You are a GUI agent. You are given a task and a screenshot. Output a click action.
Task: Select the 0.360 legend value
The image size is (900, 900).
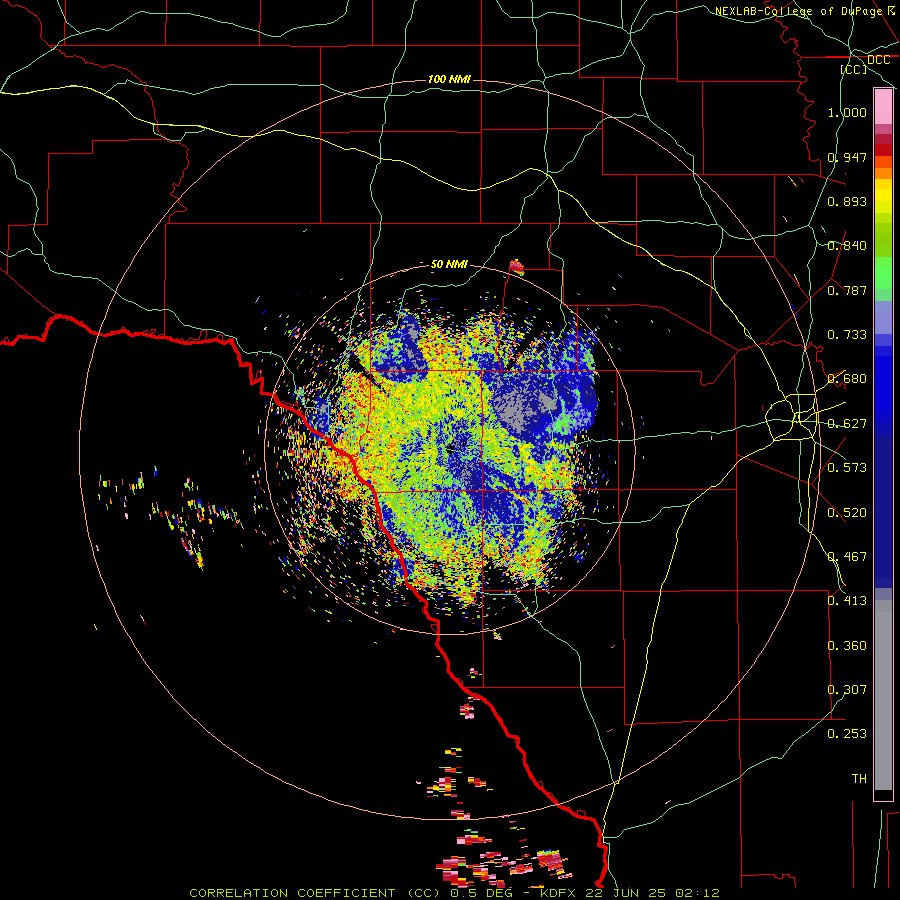pos(847,646)
